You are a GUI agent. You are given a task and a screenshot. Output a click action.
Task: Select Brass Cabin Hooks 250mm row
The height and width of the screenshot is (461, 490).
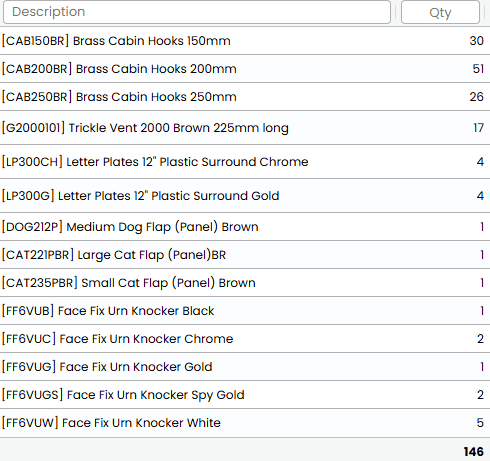click(x=245, y=97)
